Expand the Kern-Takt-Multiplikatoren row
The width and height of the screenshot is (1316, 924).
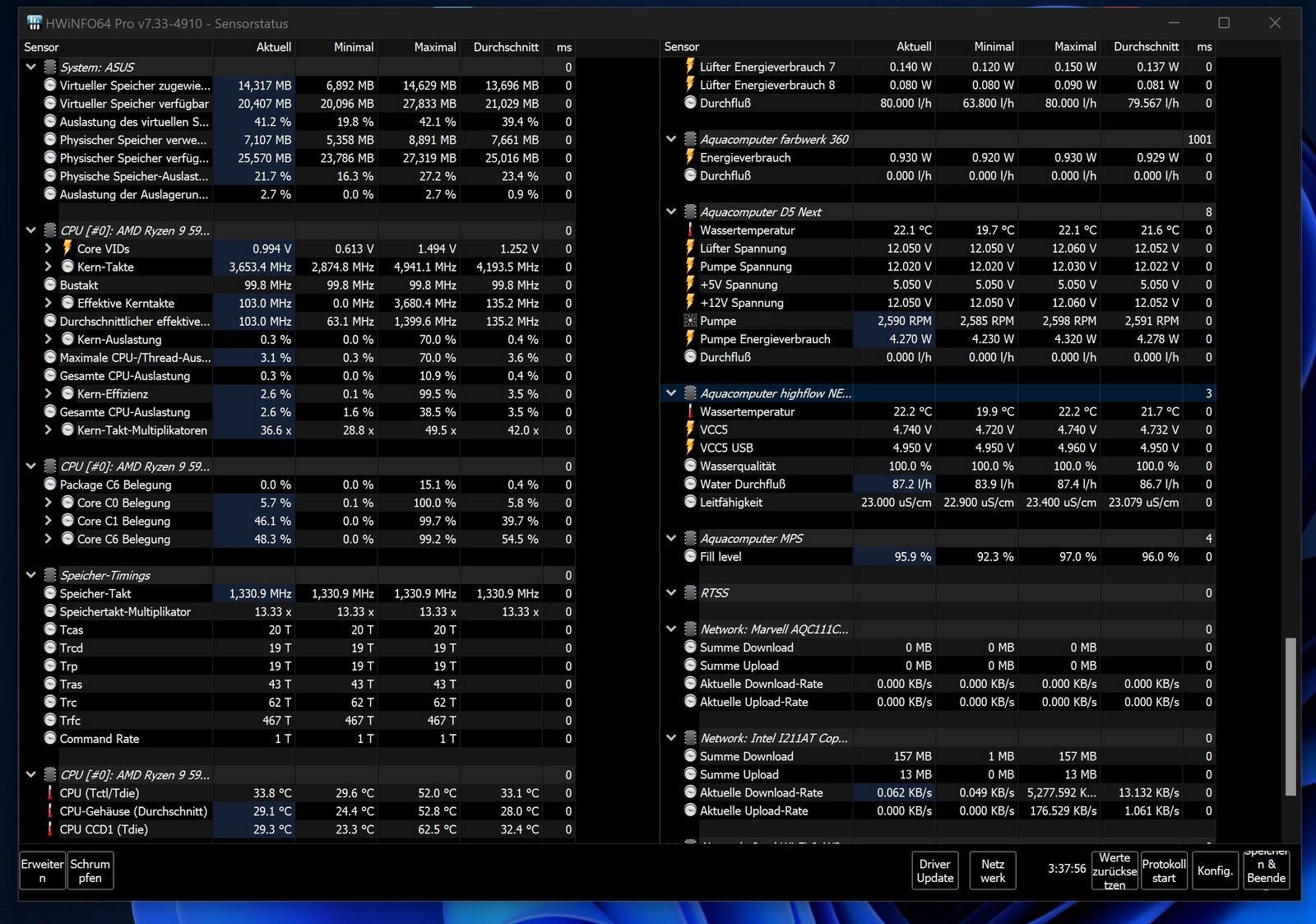tap(48, 430)
